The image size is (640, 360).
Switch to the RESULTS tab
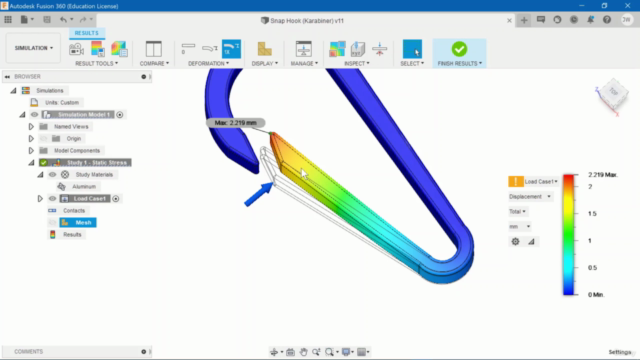tap(87, 33)
